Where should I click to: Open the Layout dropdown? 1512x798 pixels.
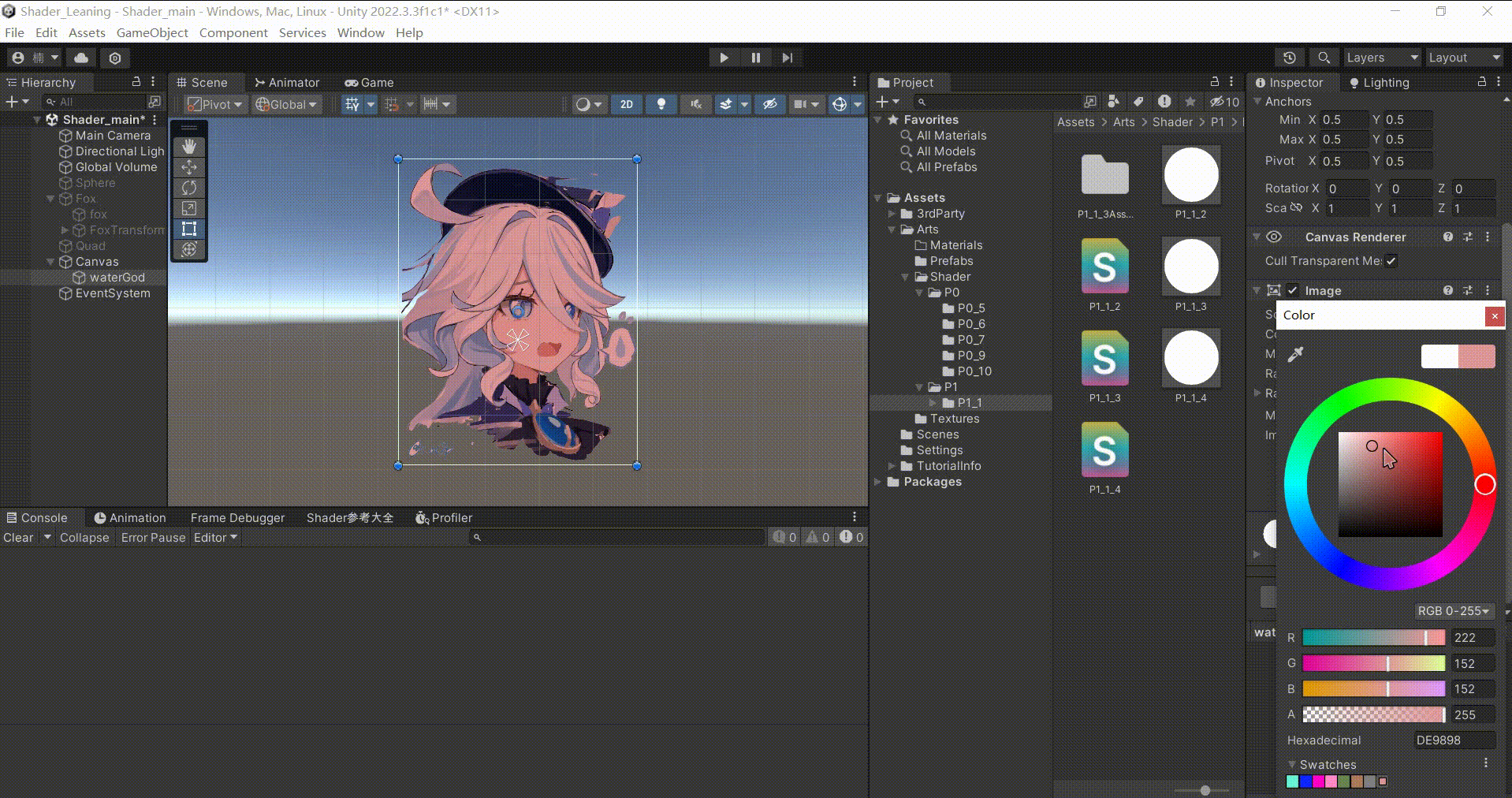pyautogui.click(x=1464, y=58)
